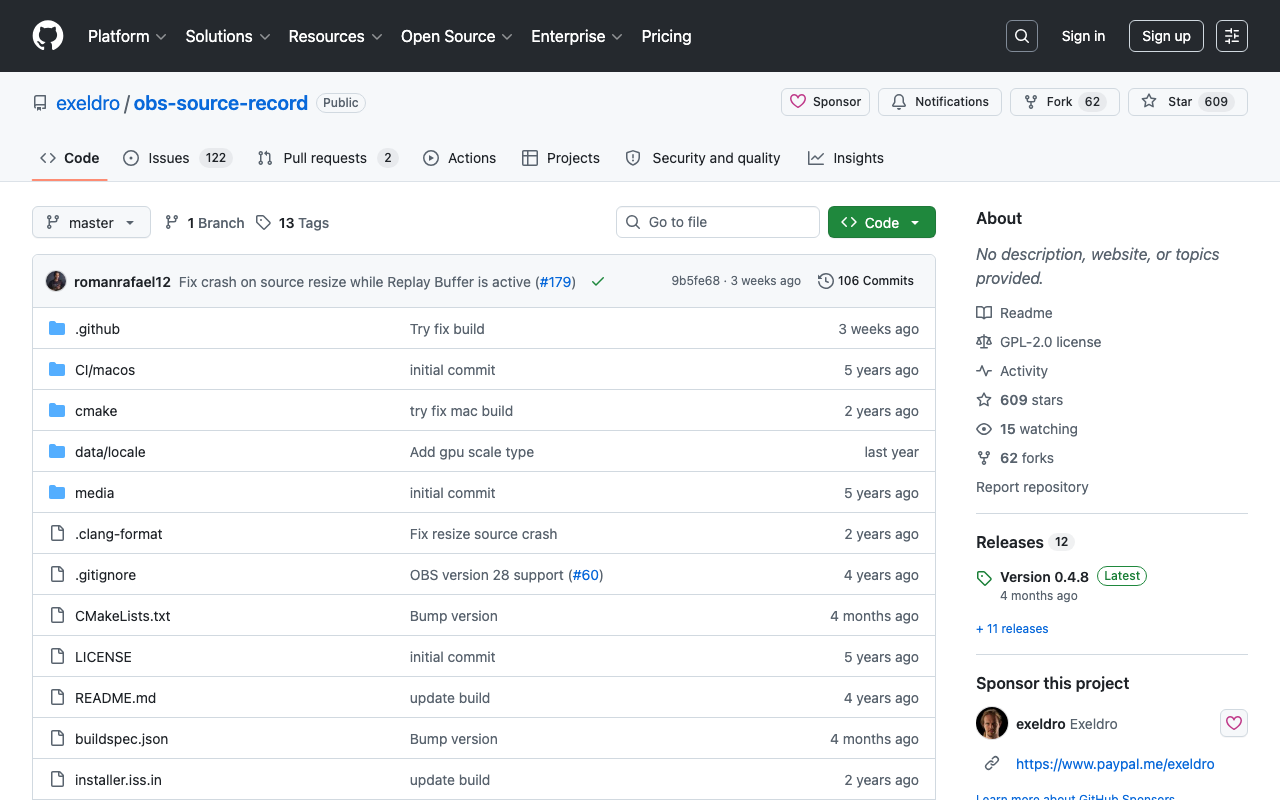Screen dimensions: 1280x800
Task: Open the Exeldro sponsor avatar
Action: tap(992, 723)
